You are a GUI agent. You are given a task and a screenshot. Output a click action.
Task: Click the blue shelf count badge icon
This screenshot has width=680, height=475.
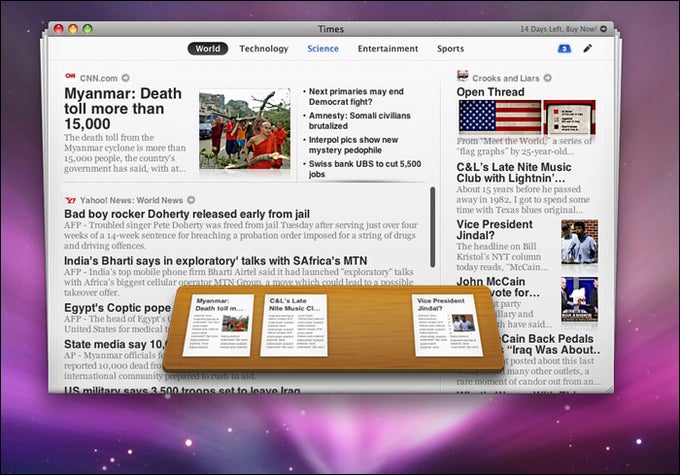coord(564,49)
